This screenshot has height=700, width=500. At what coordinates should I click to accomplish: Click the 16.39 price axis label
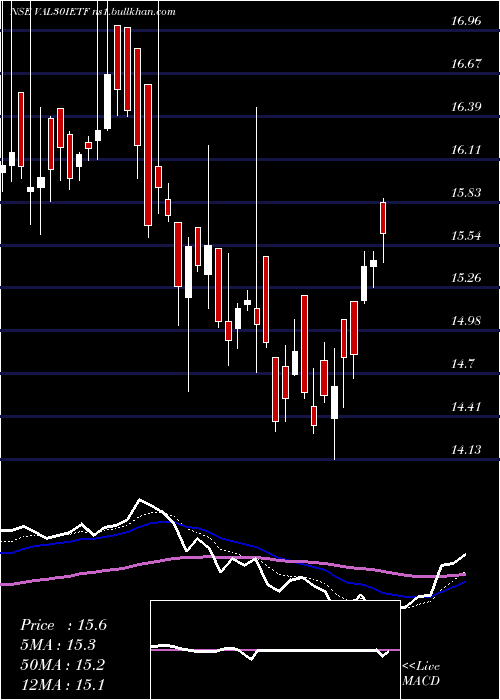tap(466, 107)
